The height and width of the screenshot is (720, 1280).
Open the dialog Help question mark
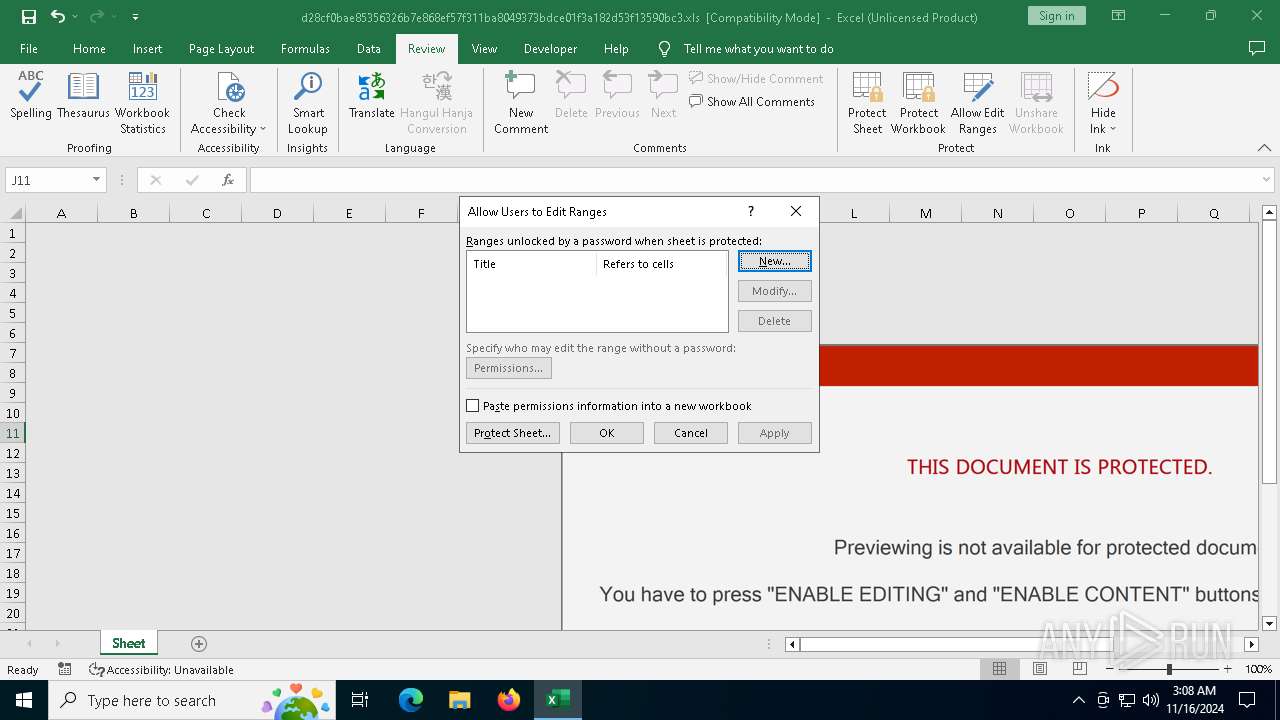[x=751, y=212]
